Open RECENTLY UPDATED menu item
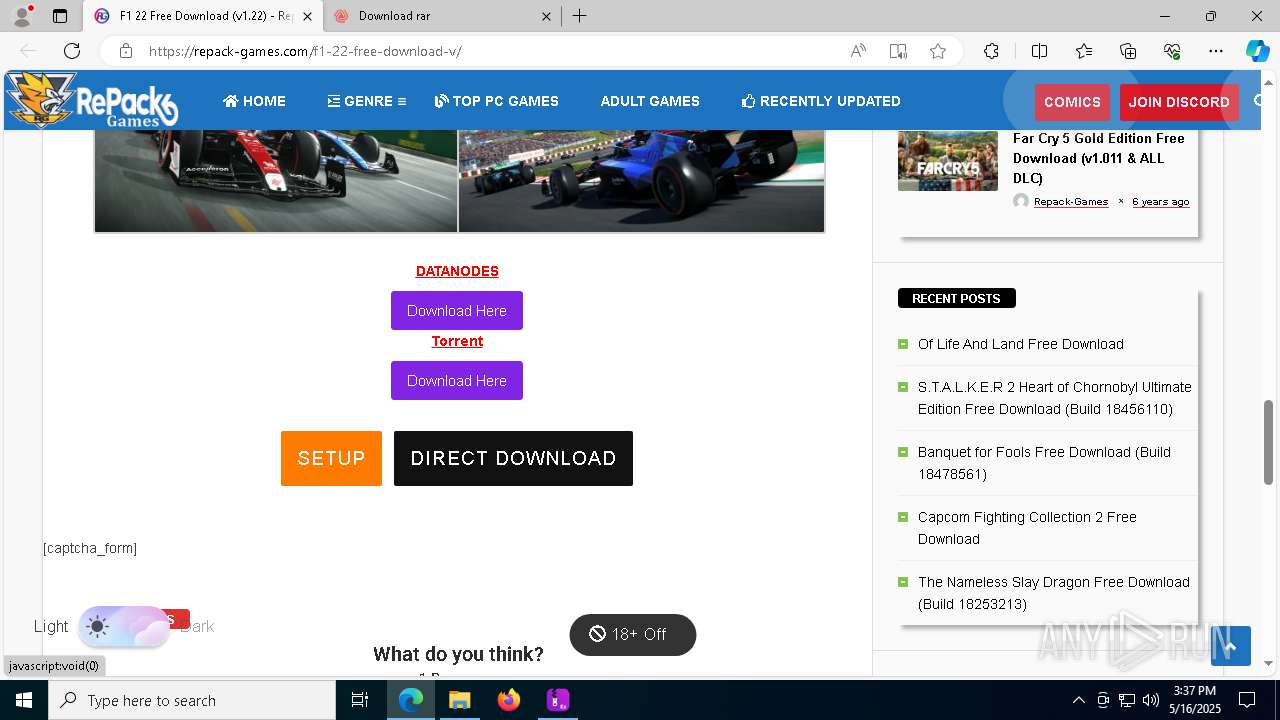The image size is (1280, 720). (x=821, y=101)
